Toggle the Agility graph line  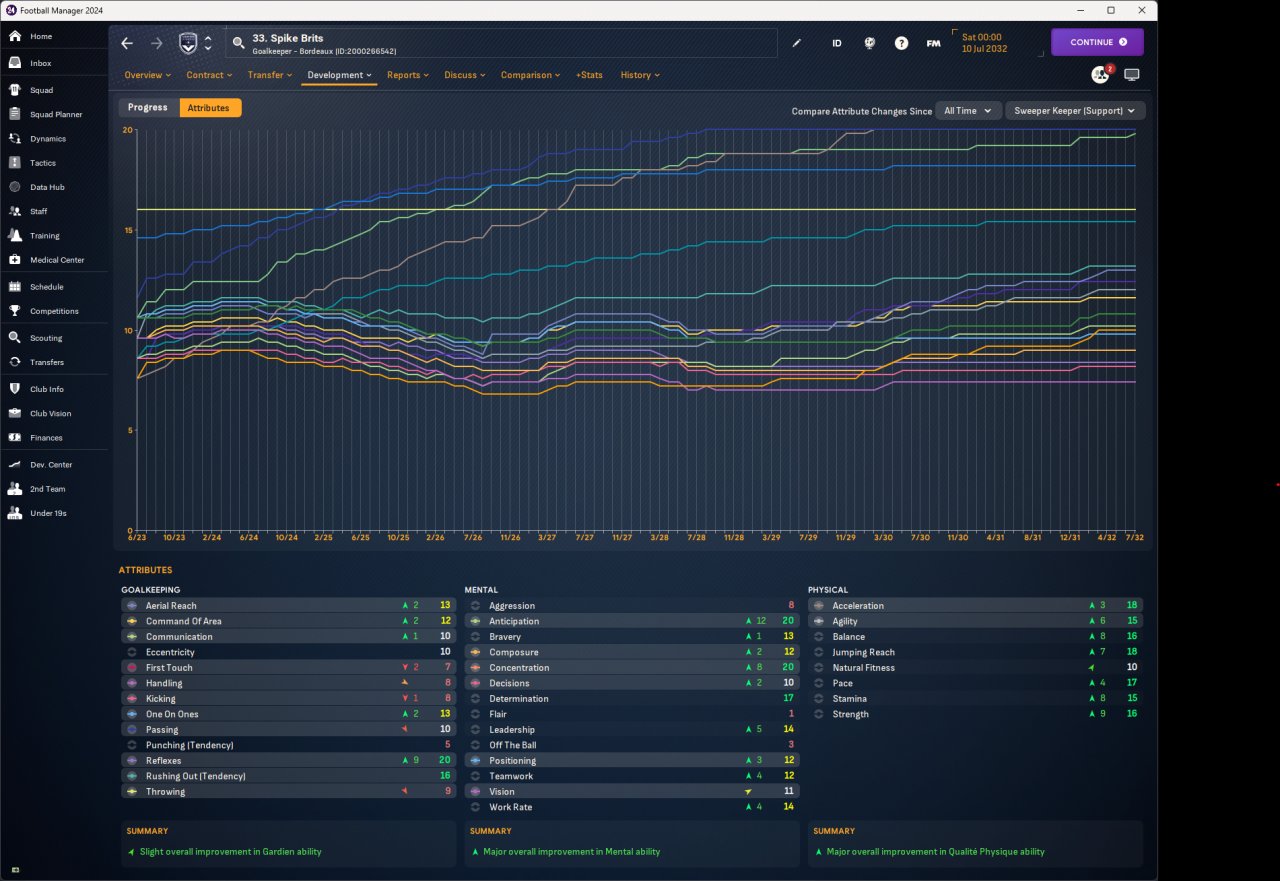[x=818, y=621]
